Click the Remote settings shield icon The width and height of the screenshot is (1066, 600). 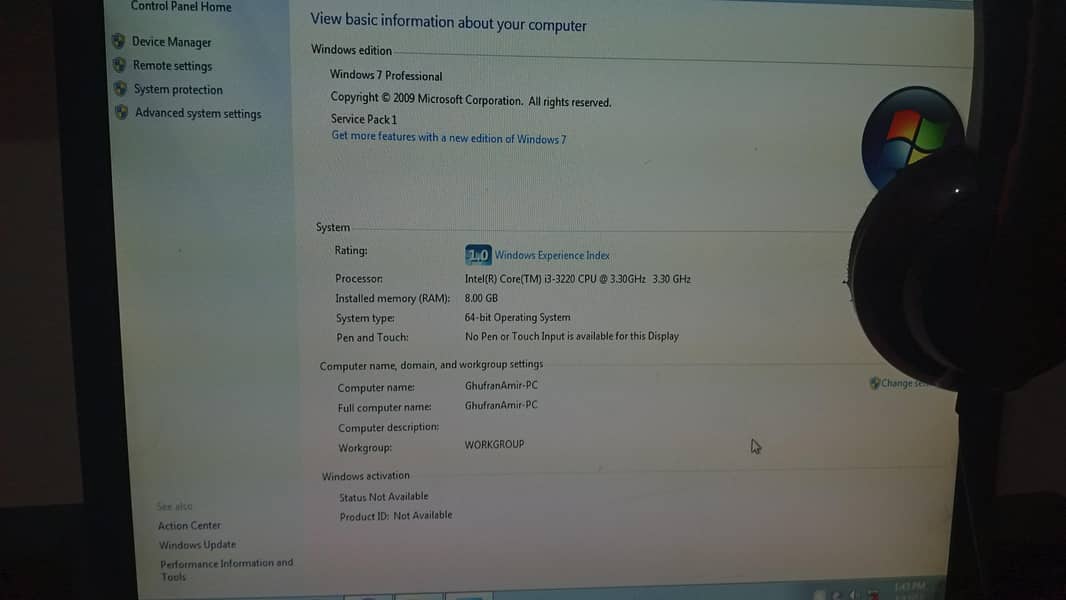(x=120, y=65)
